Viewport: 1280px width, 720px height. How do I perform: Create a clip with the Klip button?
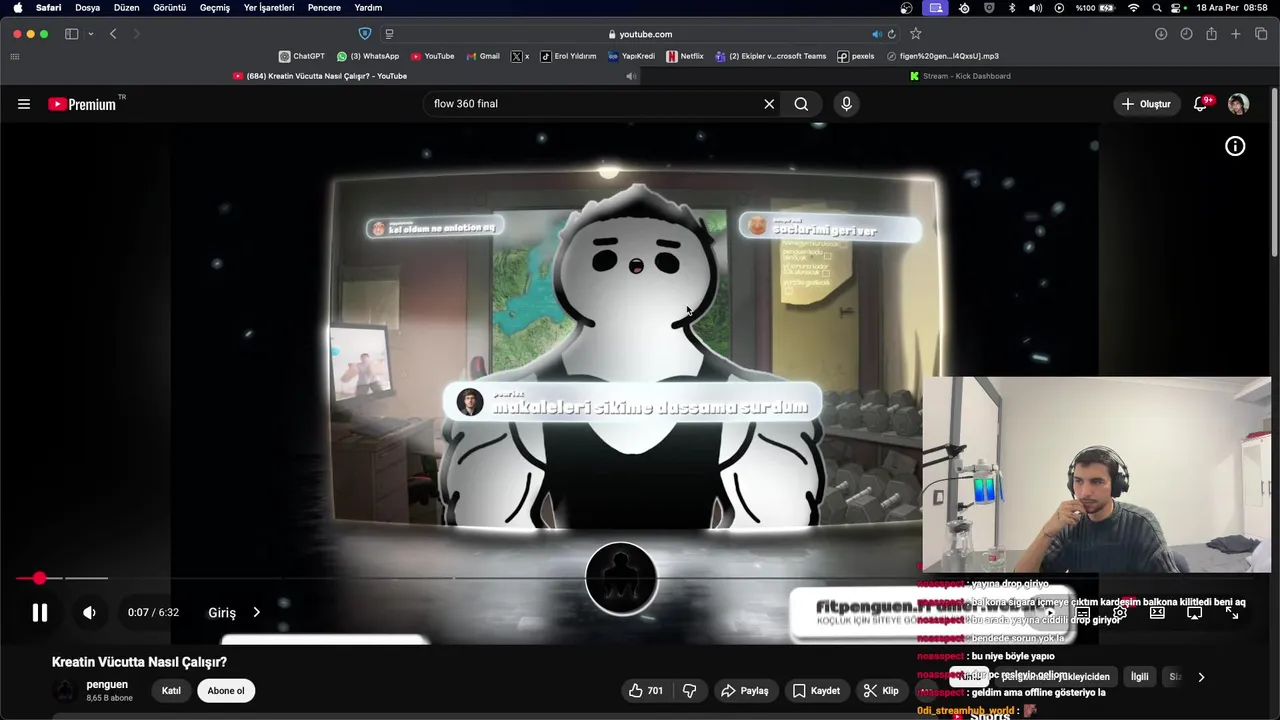click(881, 691)
